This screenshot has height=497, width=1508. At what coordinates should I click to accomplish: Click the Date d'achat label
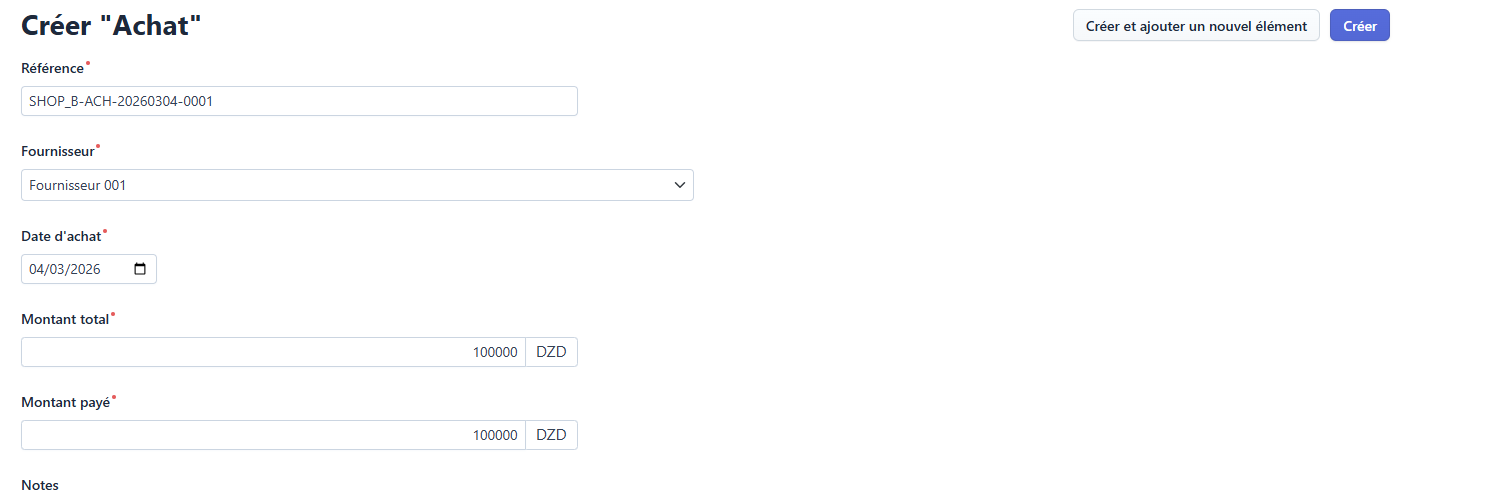(61, 236)
